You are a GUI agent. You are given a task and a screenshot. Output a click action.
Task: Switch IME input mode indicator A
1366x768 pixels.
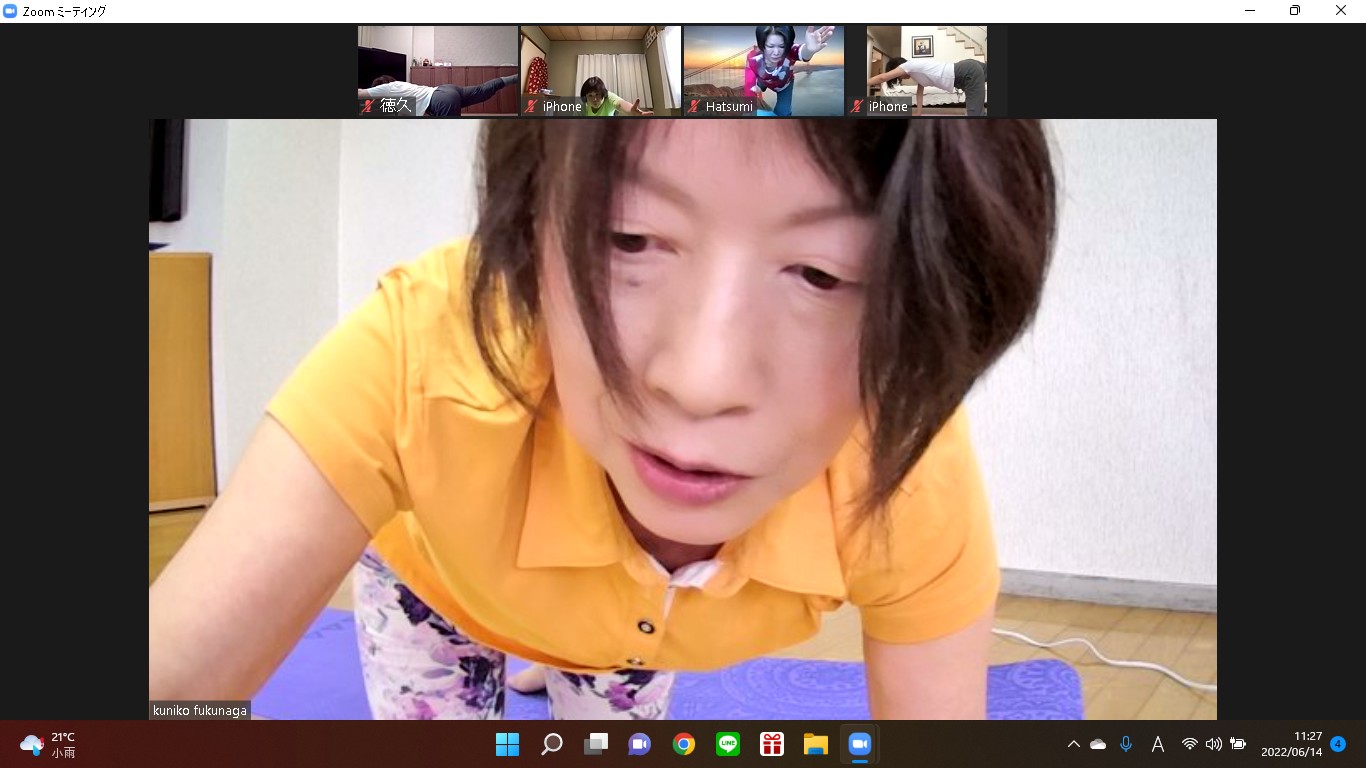click(1158, 744)
